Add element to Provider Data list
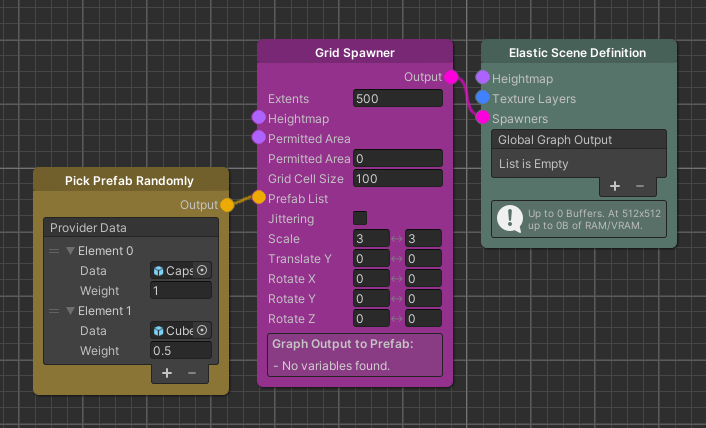 coord(166,373)
